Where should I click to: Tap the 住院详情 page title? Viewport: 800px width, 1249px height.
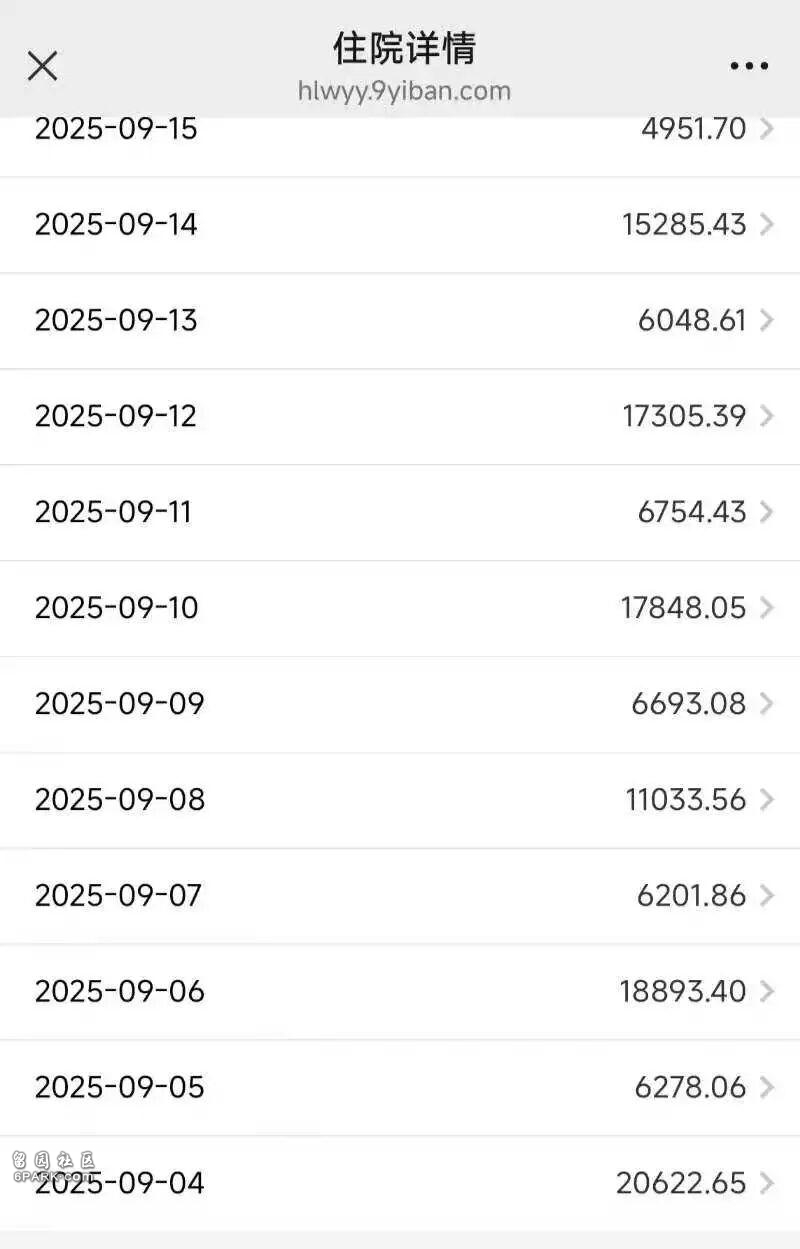click(x=404, y=48)
